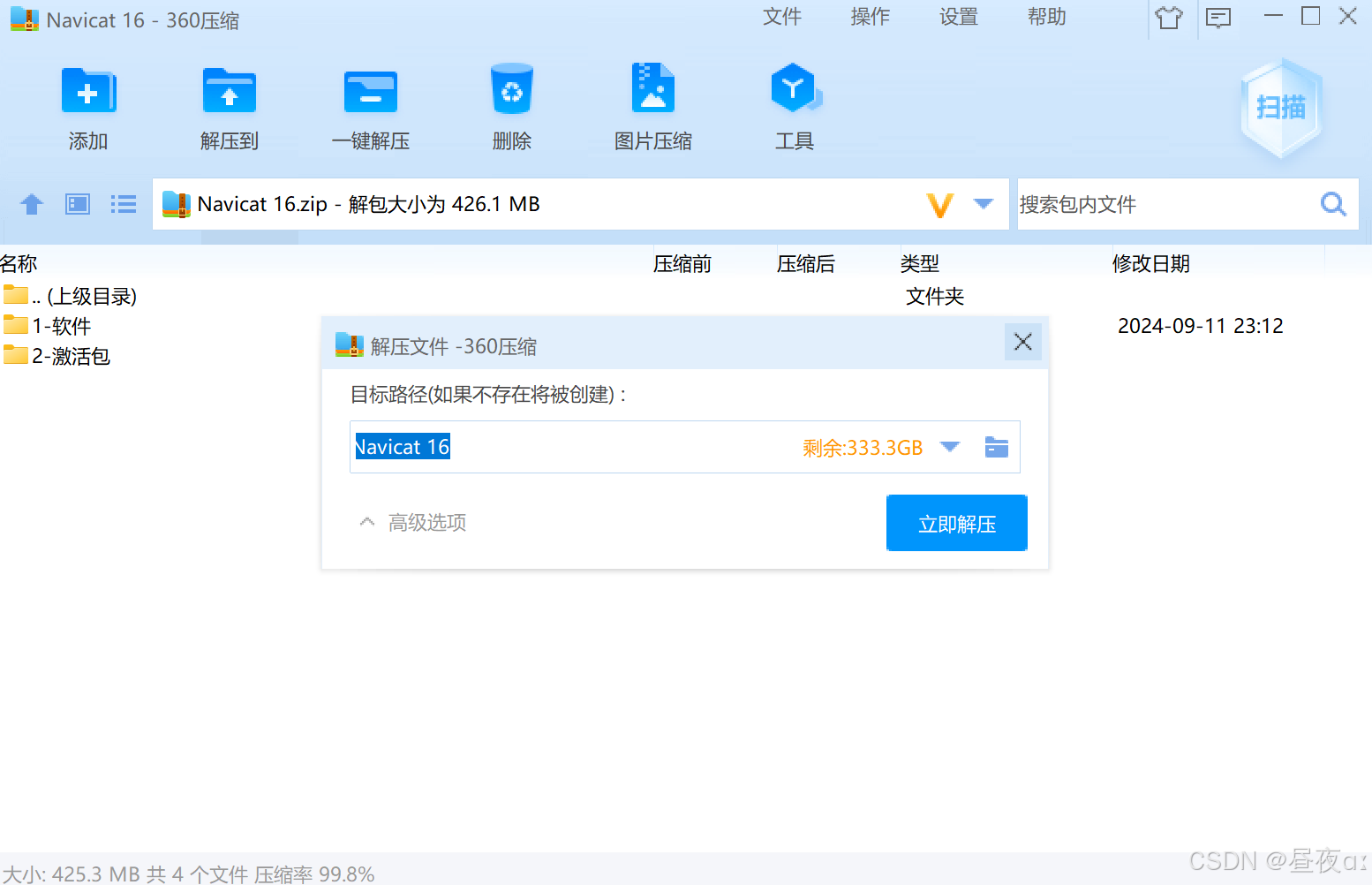This screenshot has width=1372, height=885.
Task: Click the 立即解压 extract now button
Action: click(957, 523)
